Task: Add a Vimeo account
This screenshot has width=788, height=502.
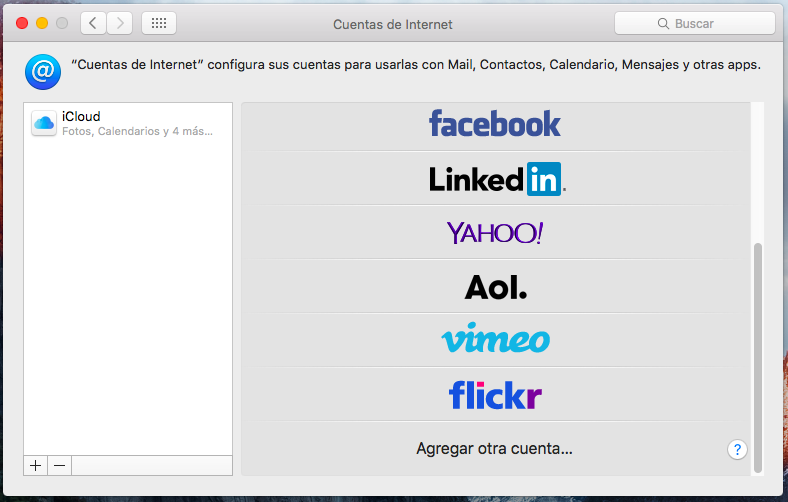Action: [496, 338]
